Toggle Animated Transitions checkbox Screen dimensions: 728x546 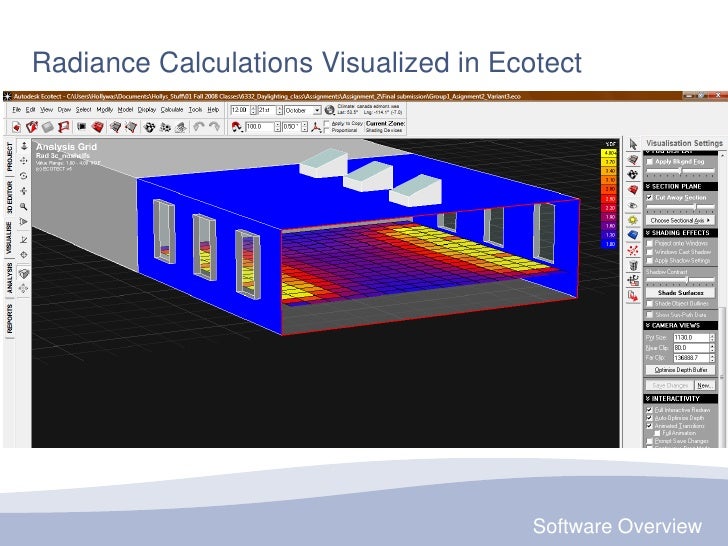650,426
